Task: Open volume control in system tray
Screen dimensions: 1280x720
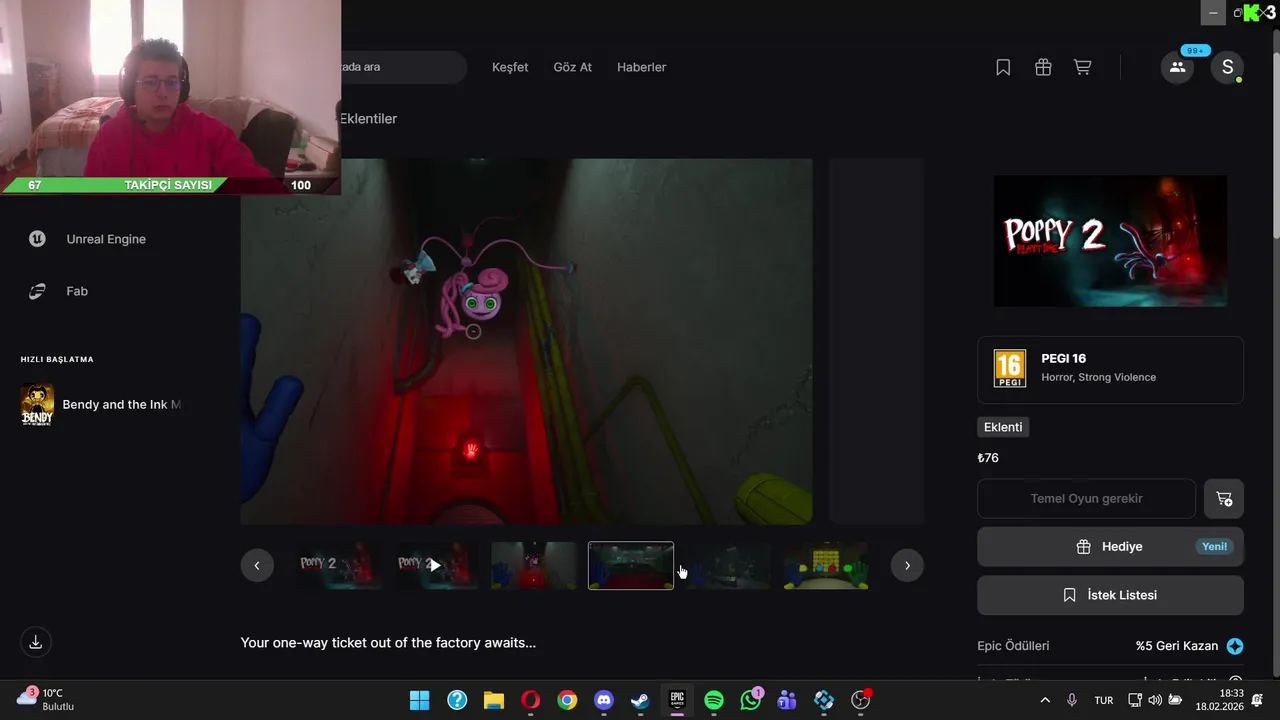Action: coord(1155,700)
